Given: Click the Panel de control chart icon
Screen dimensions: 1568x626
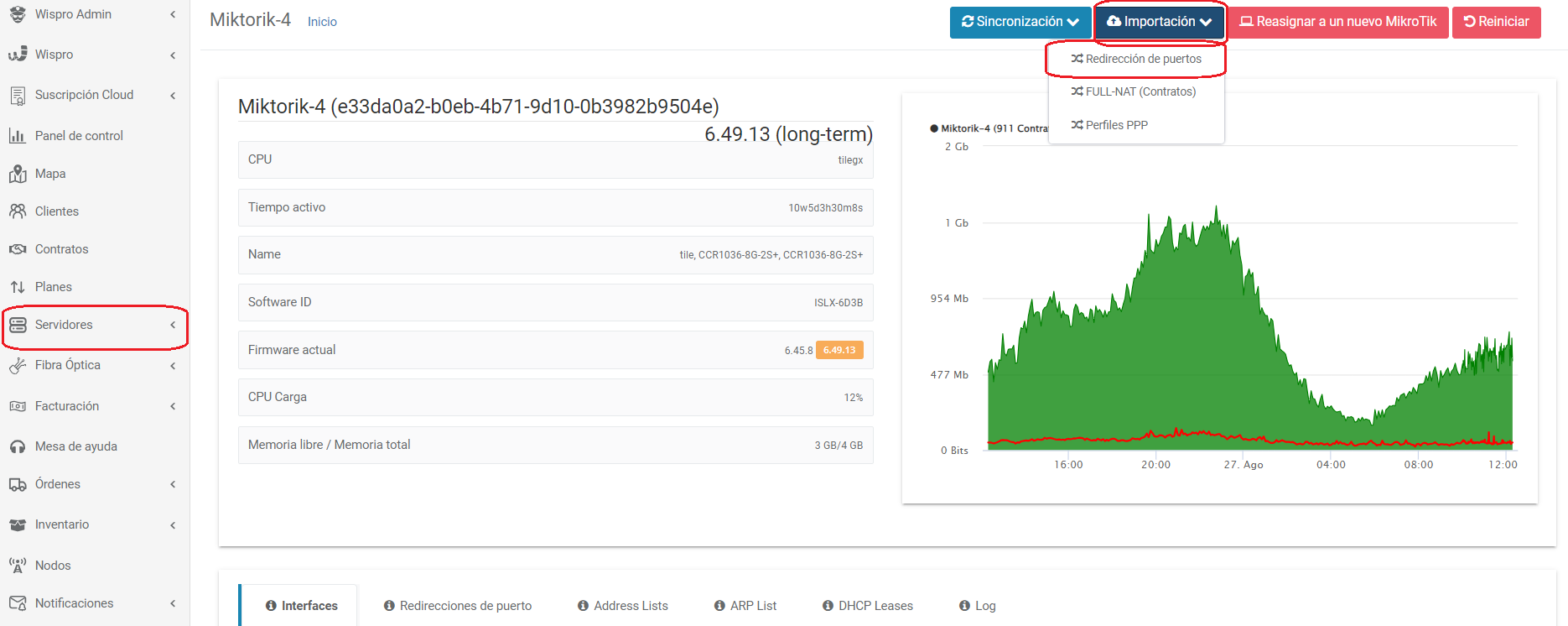Looking at the screenshot, I should coord(18,135).
